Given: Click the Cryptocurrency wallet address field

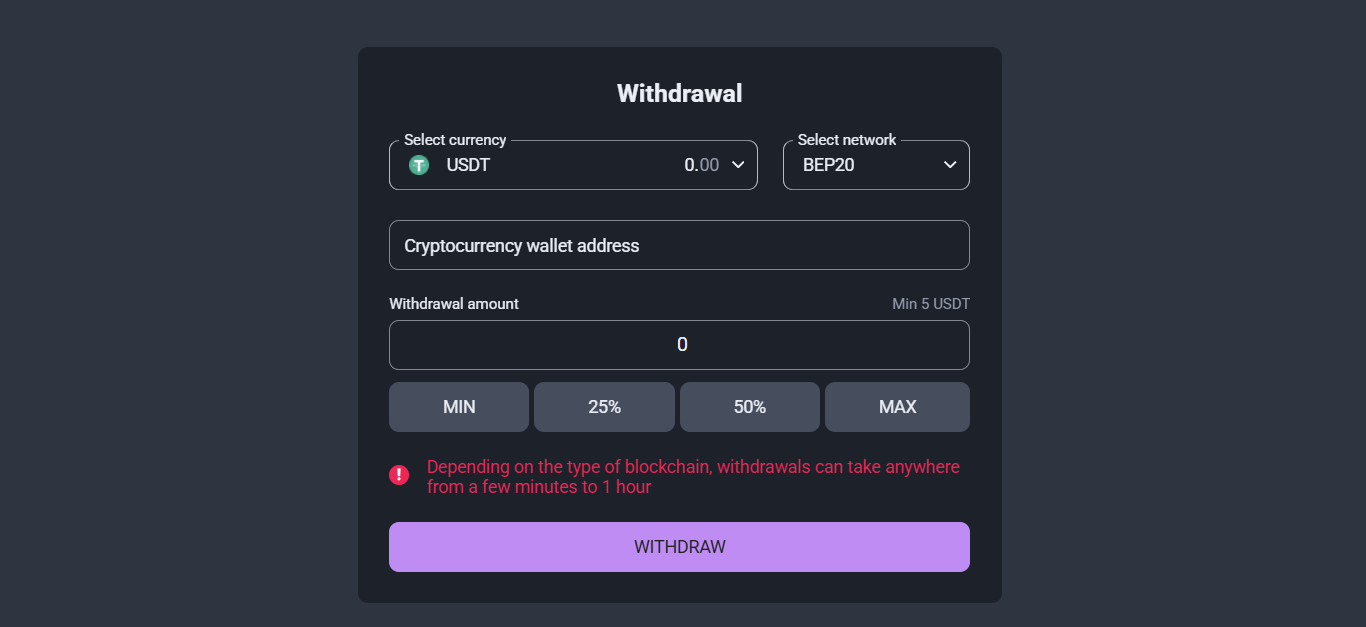Looking at the screenshot, I should point(679,244).
